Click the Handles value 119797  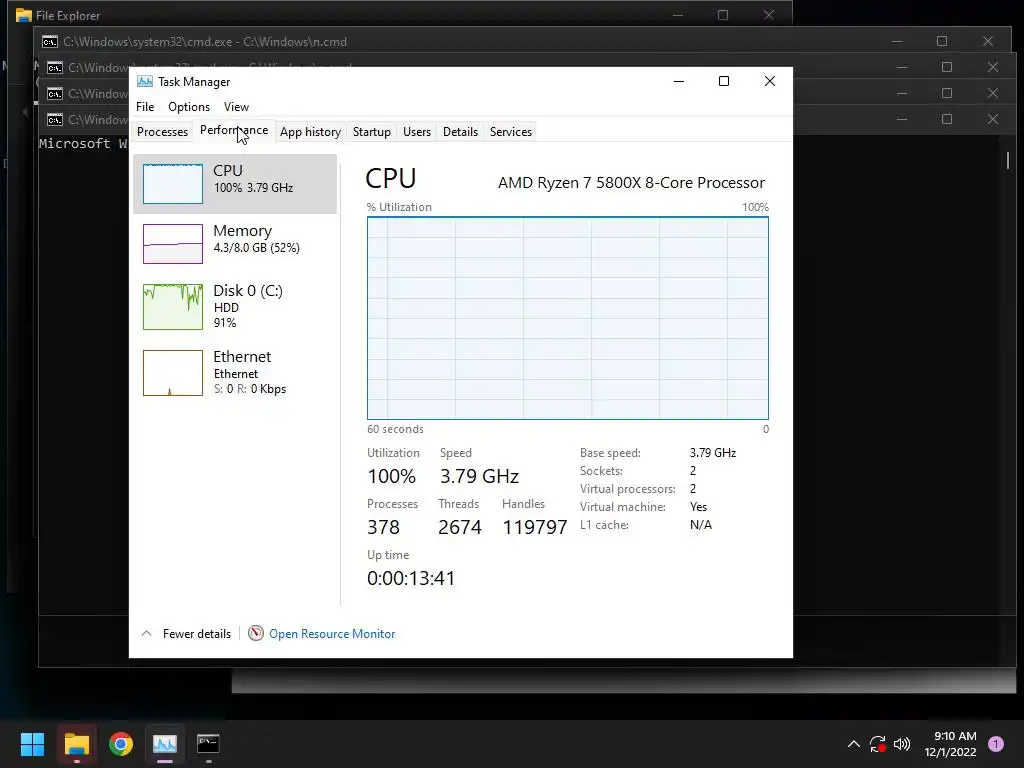click(x=535, y=527)
